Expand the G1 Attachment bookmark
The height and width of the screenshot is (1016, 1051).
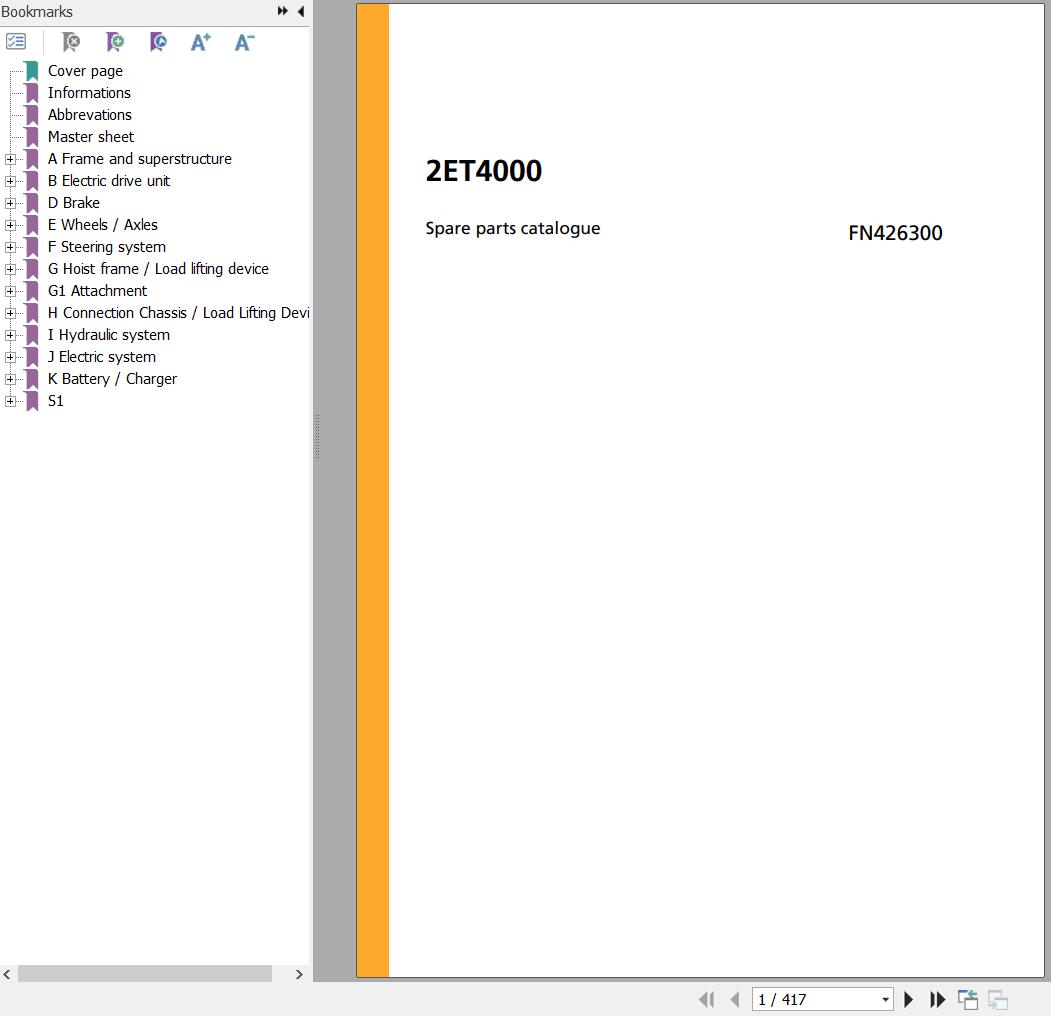click(10, 291)
